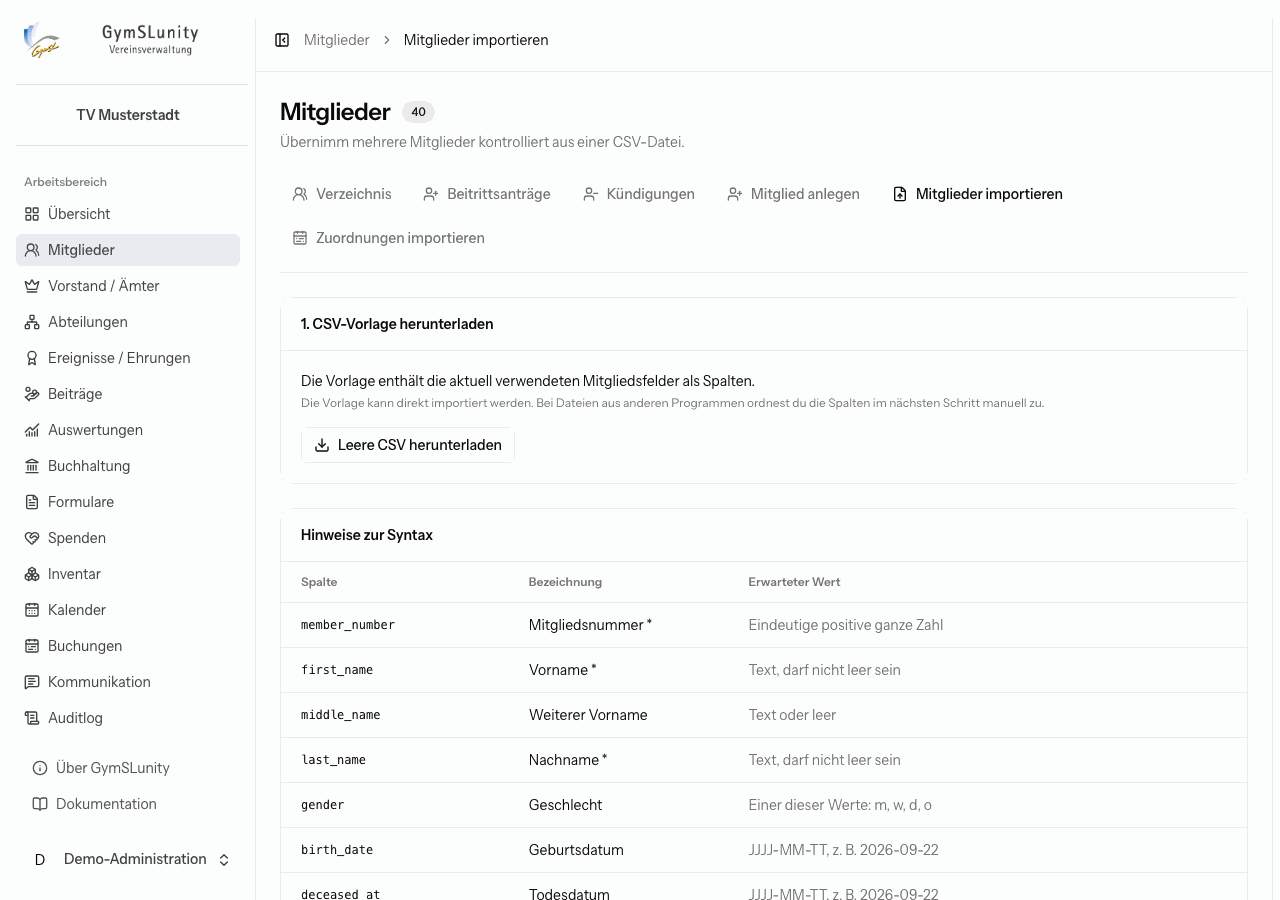Click the Abteilungen hierarchy icon

pyautogui.click(x=32, y=322)
